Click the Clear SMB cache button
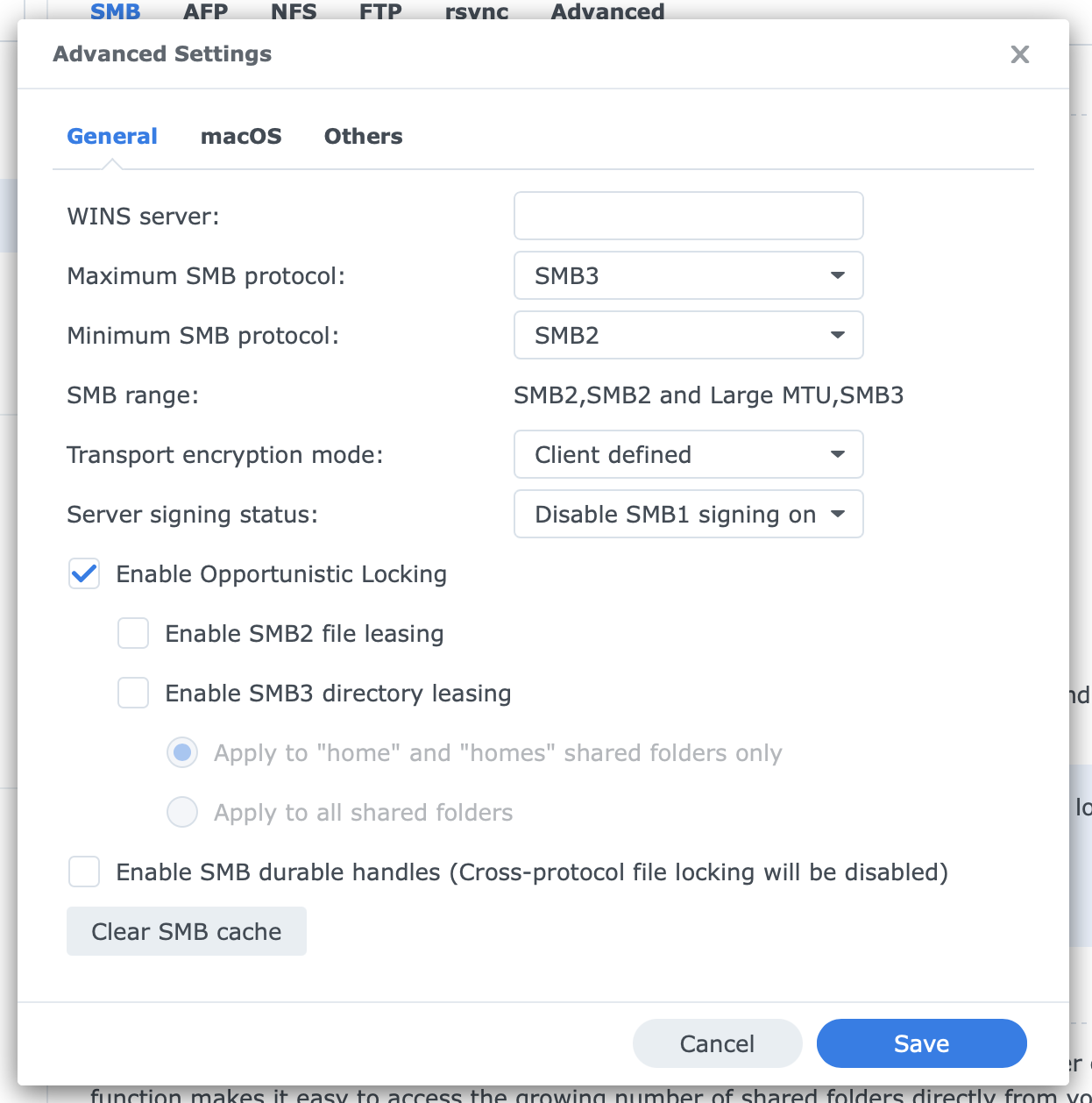The height and width of the screenshot is (1103, 1092). (x=187, y=931)
